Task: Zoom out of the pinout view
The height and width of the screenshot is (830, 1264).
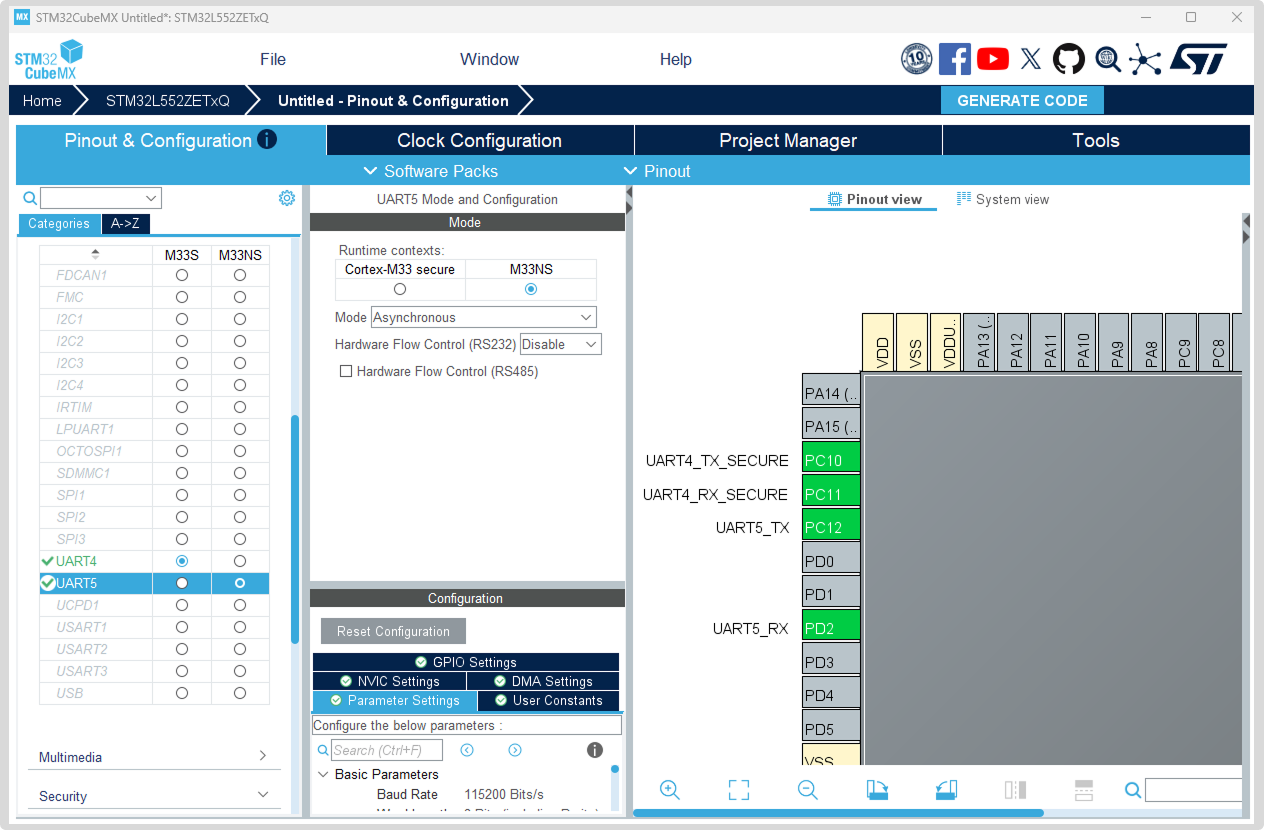Action: [808, 789]
